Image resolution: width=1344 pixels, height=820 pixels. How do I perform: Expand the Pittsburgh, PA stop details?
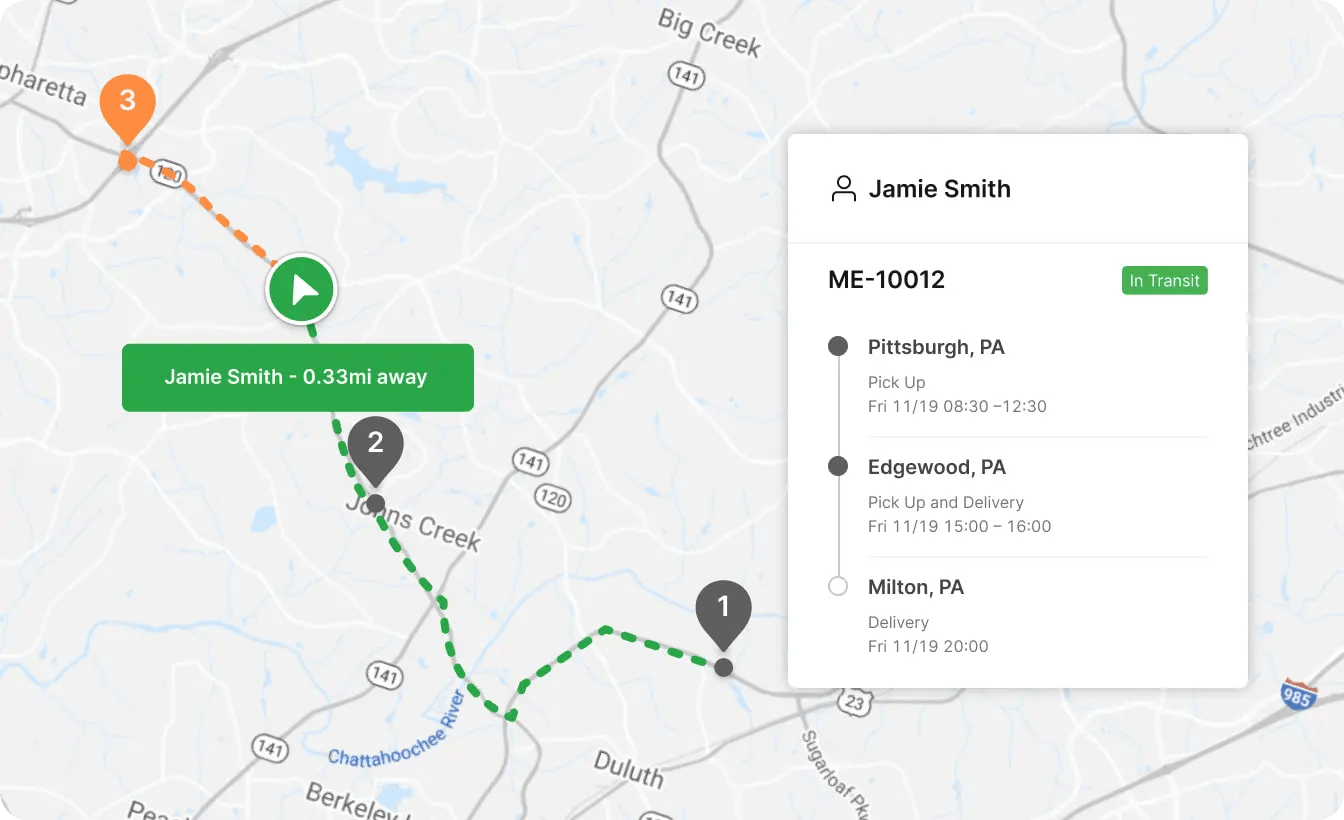point(936,347)
